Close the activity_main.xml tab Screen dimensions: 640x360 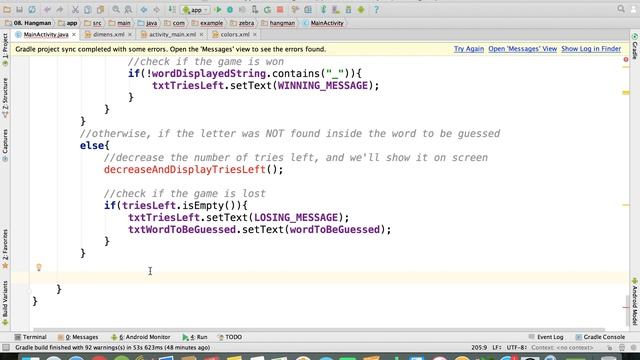(x=201, y=35)
